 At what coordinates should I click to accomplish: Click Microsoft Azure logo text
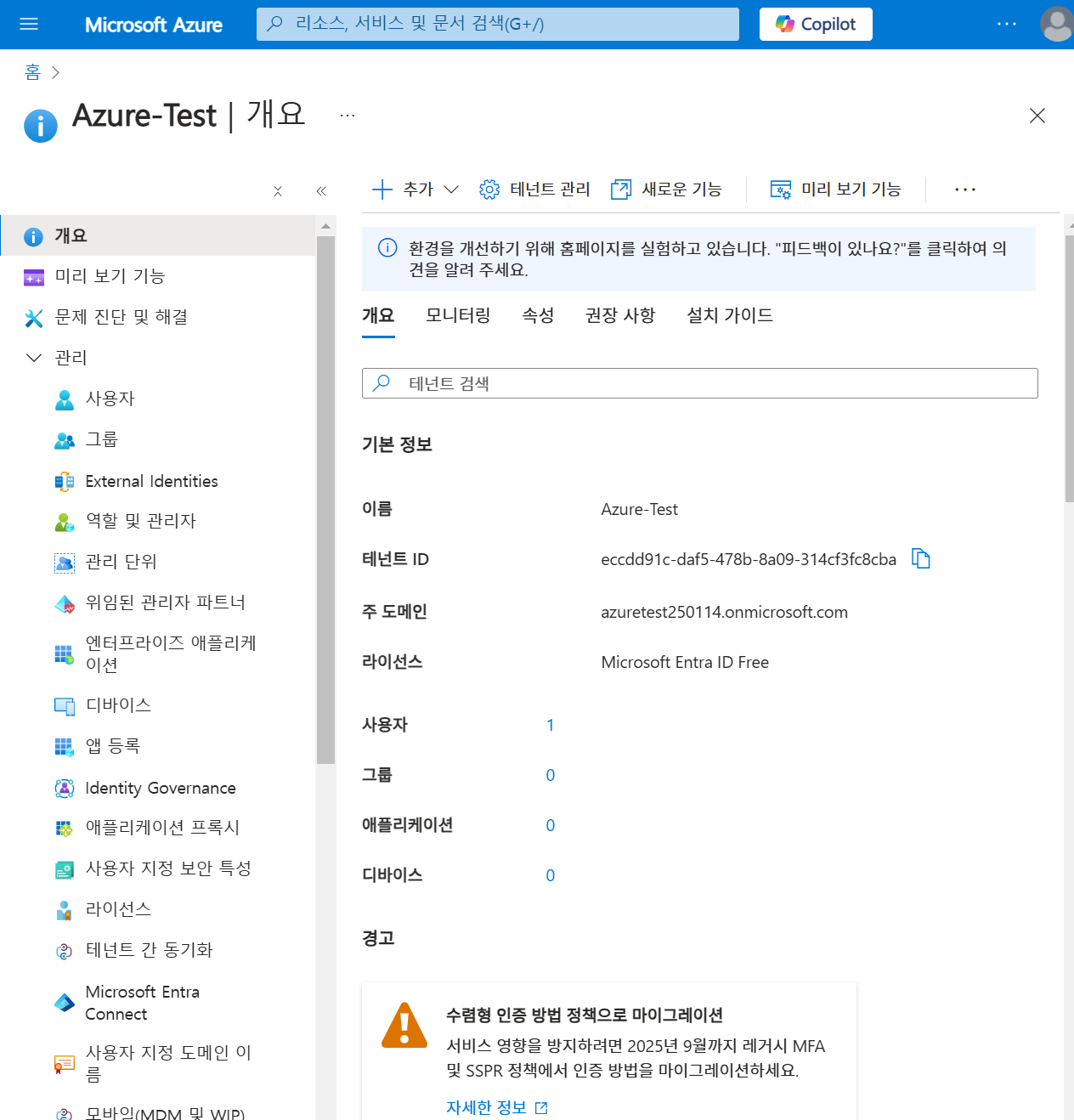pos(154,25)
